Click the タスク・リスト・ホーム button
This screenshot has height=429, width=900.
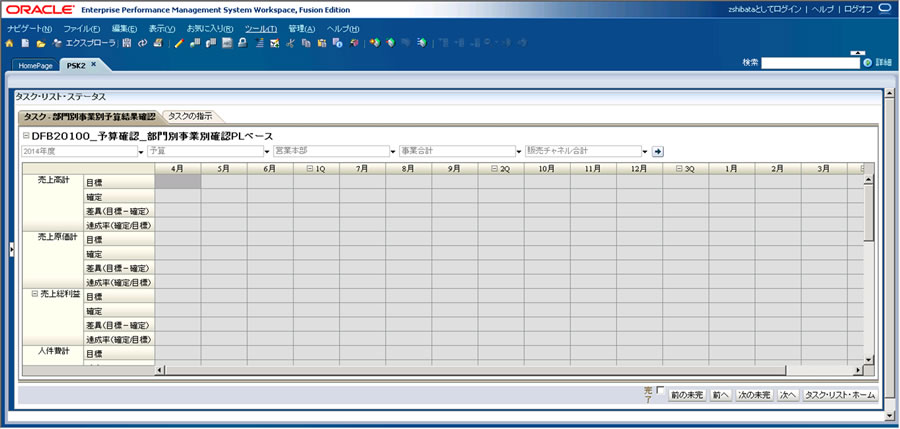point(840,396)
